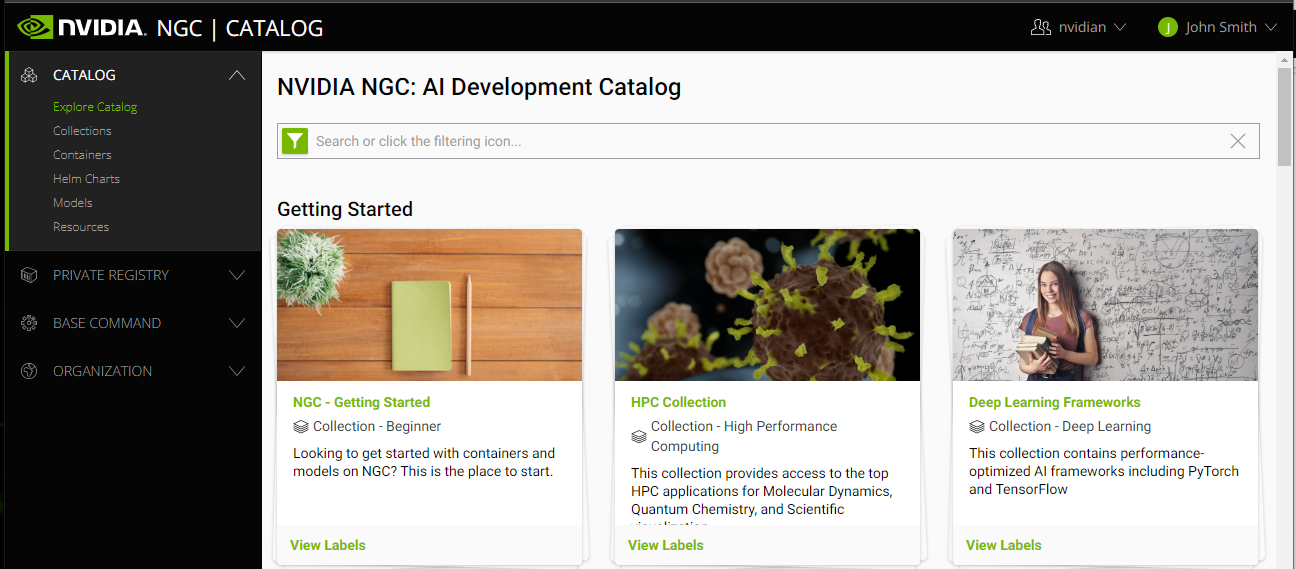1296x569 pixels.
Task: Open Models in sidebar
Action: (x=73, y=203)
